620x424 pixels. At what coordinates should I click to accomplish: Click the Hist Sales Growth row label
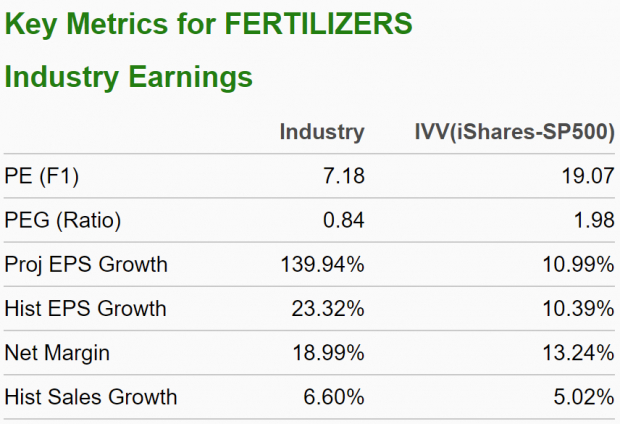click(91, 397)
